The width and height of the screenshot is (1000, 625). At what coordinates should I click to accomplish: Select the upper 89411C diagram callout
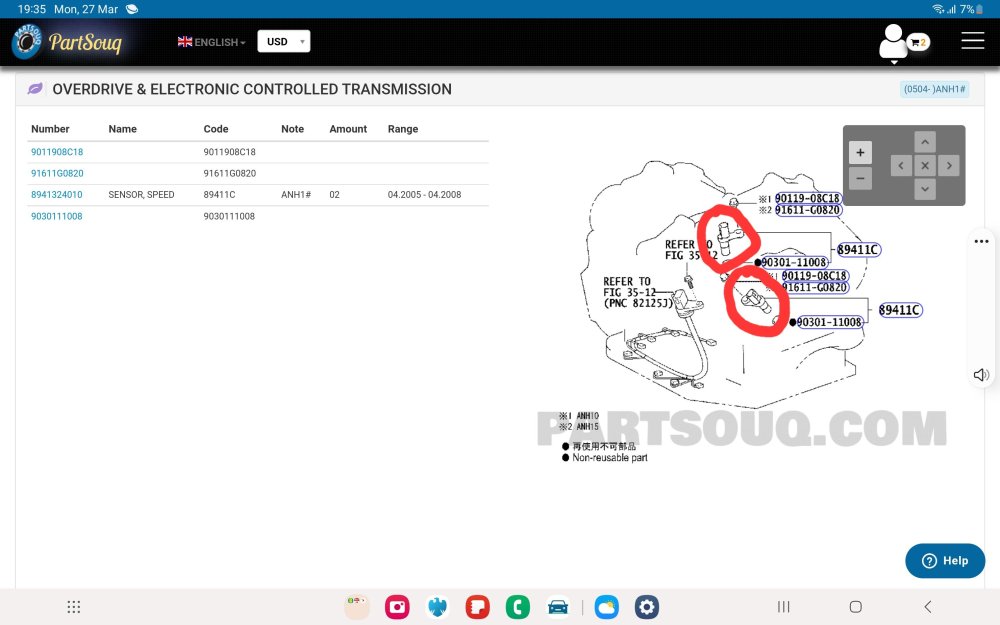[858, 250]
